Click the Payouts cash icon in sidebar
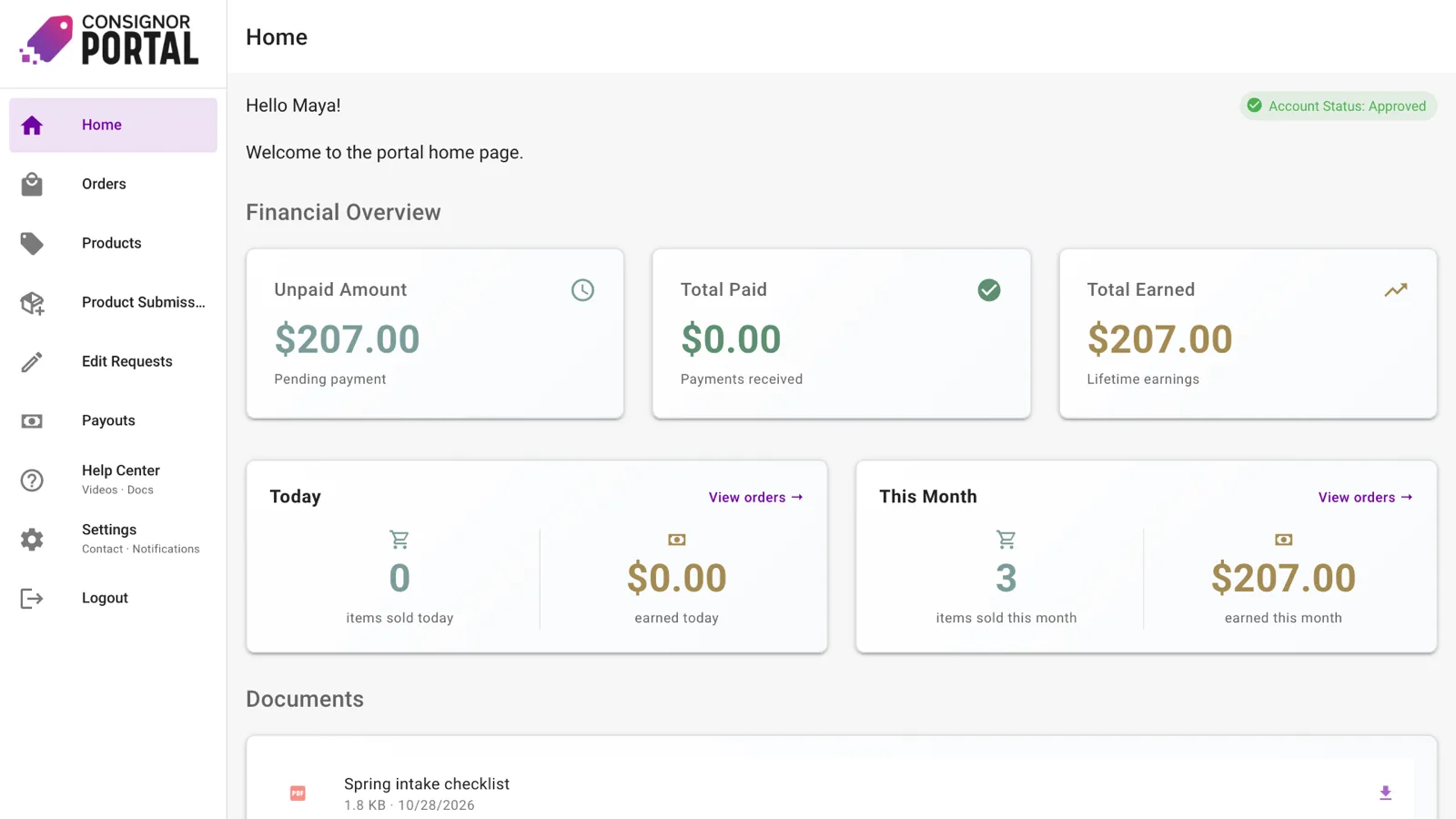 [32, 421]
